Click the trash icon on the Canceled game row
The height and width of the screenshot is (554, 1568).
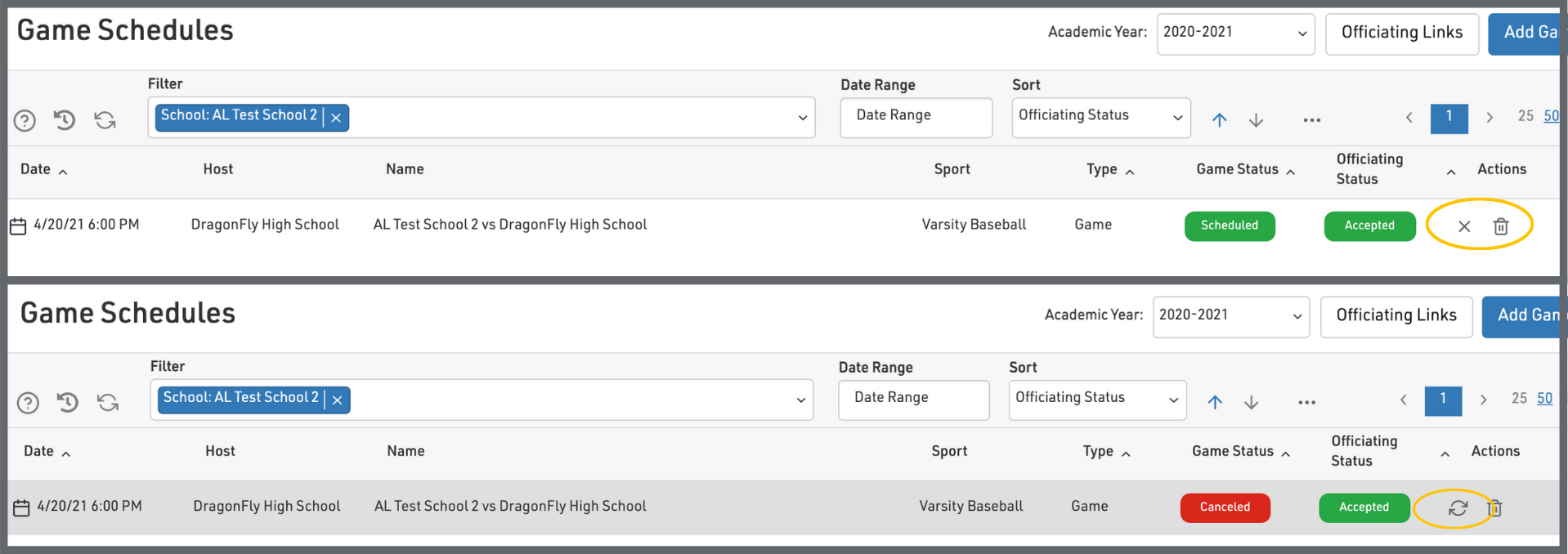tap(1495, 508)
